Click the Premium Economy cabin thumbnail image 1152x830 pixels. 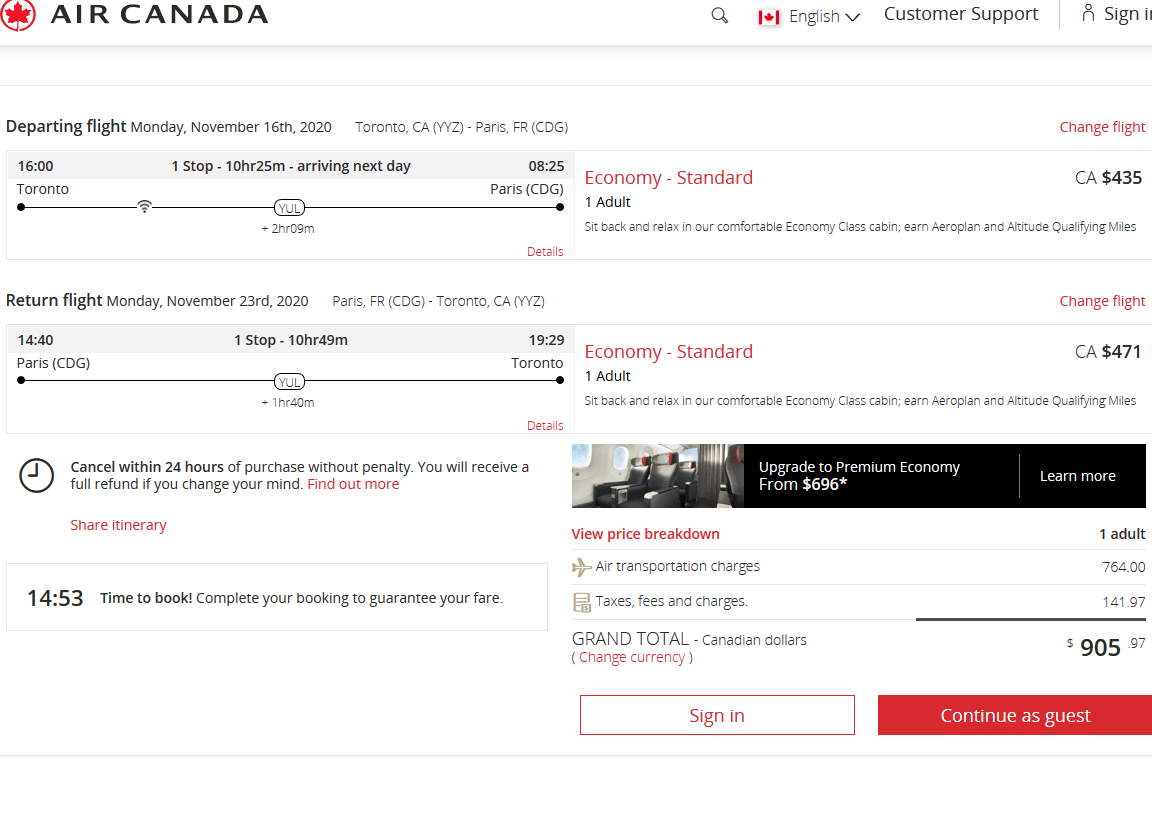tap(656, 475)
